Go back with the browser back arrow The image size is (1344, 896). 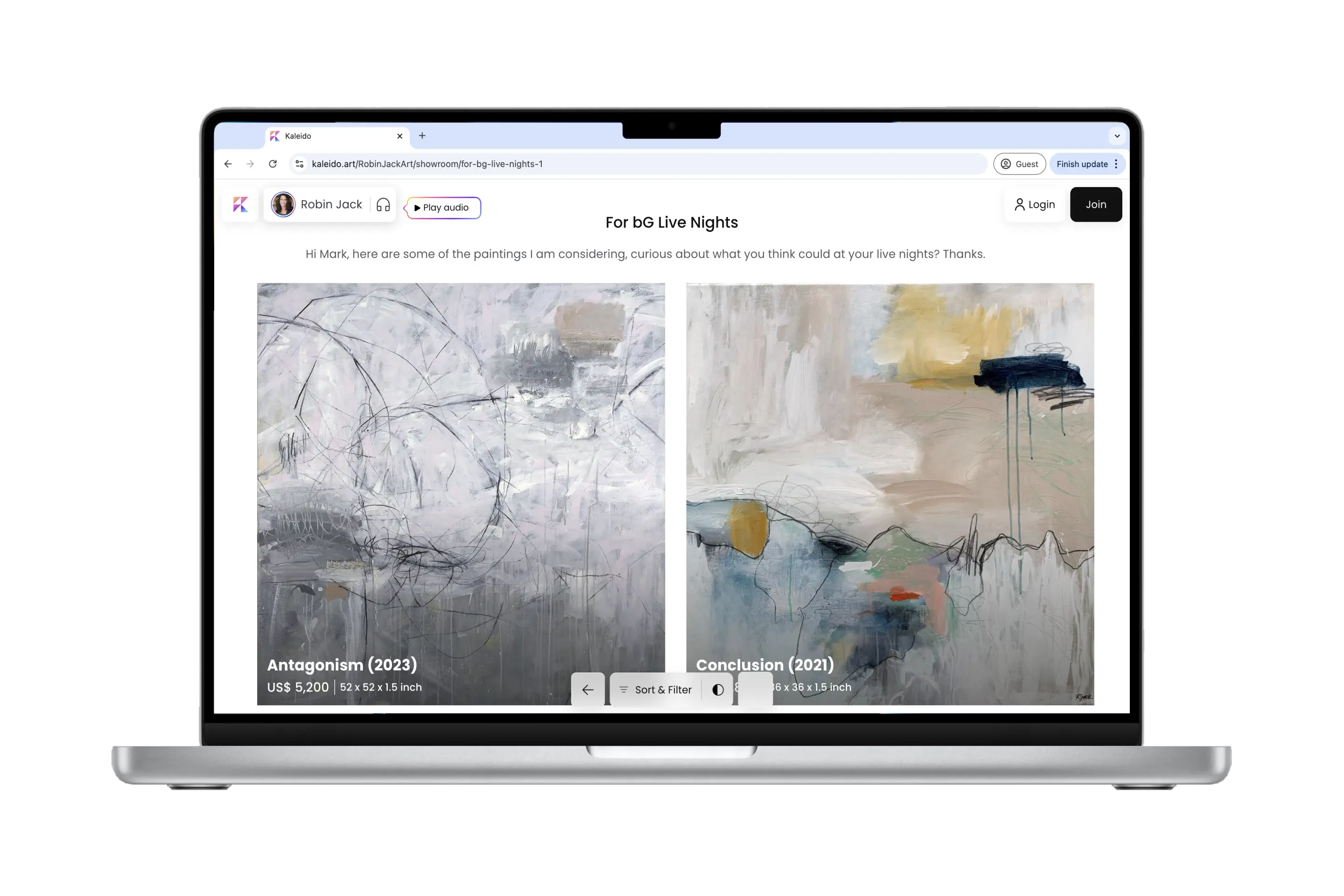tap(228, 164)
